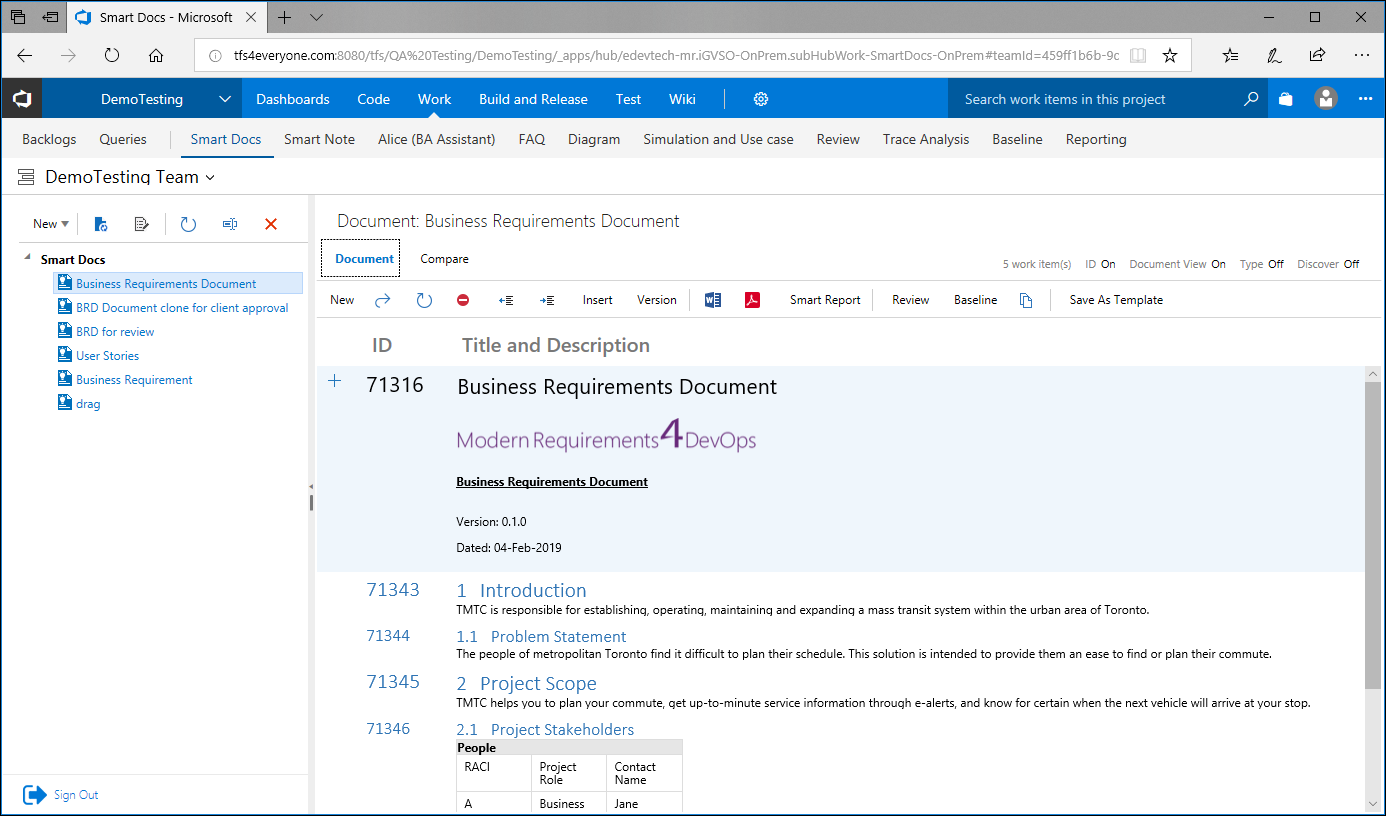The height and width of the screenshot is (816, 1386).
Task: Open the browser tab list chevron
Action: (x=317, y=17)
